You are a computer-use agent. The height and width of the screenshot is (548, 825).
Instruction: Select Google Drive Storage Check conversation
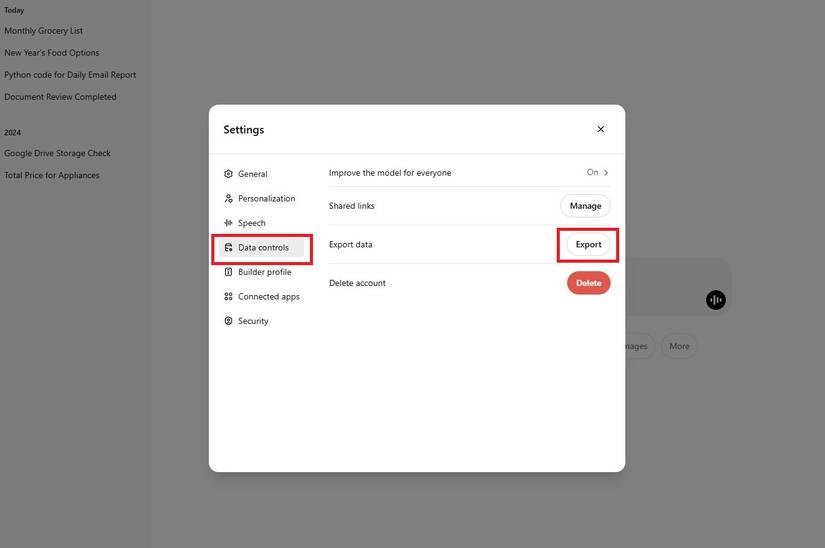tap(57, 154)
